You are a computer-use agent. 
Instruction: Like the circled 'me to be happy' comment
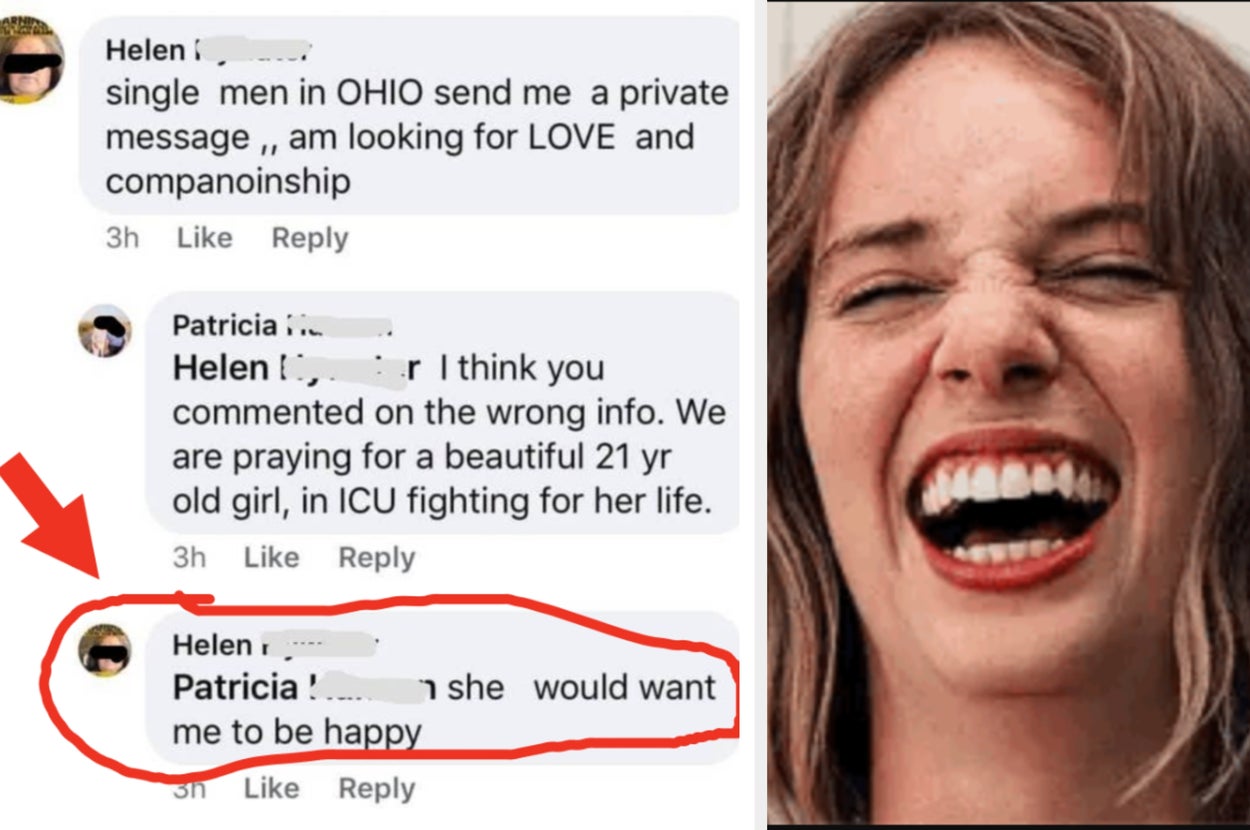pos(271,788)
